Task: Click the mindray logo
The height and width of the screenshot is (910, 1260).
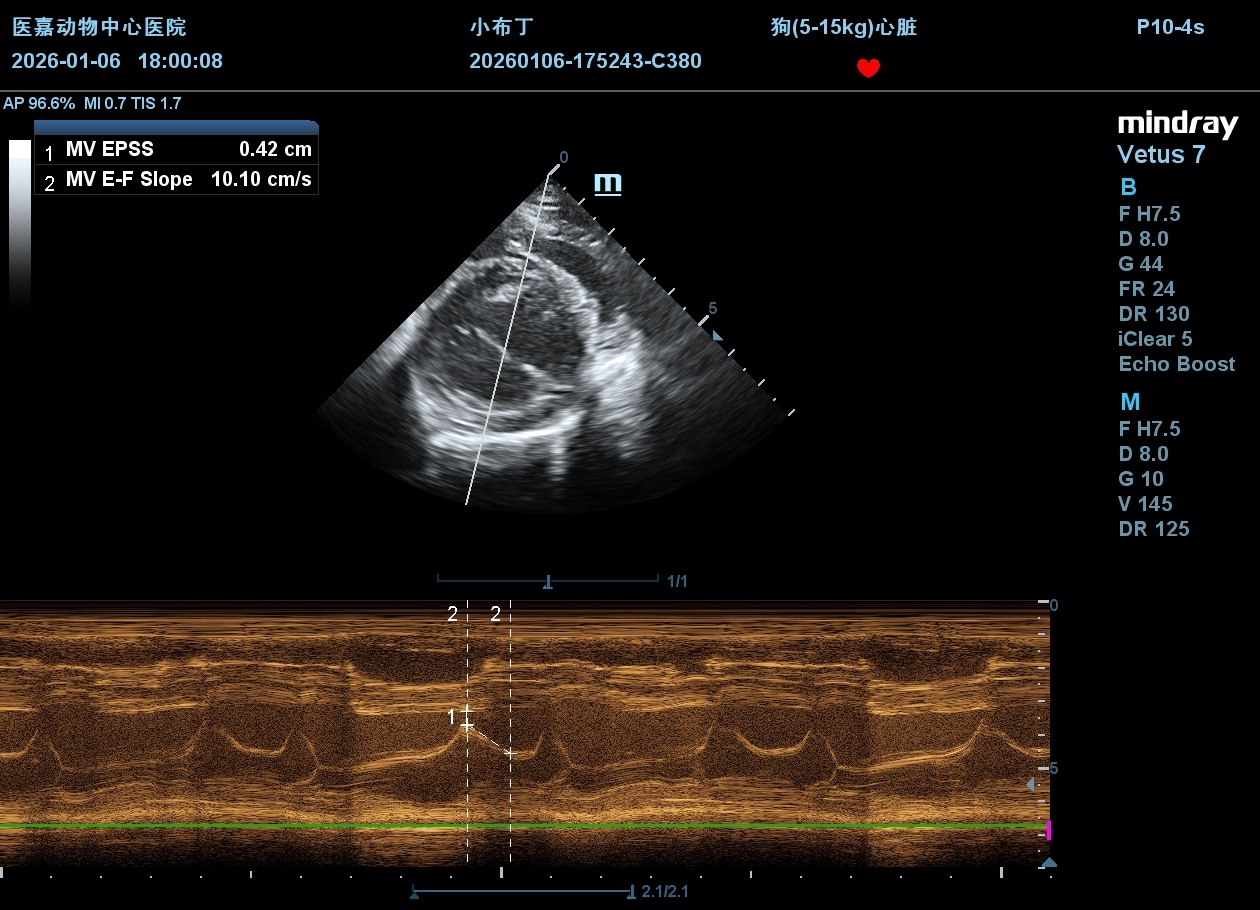Action: [1177, 124]
